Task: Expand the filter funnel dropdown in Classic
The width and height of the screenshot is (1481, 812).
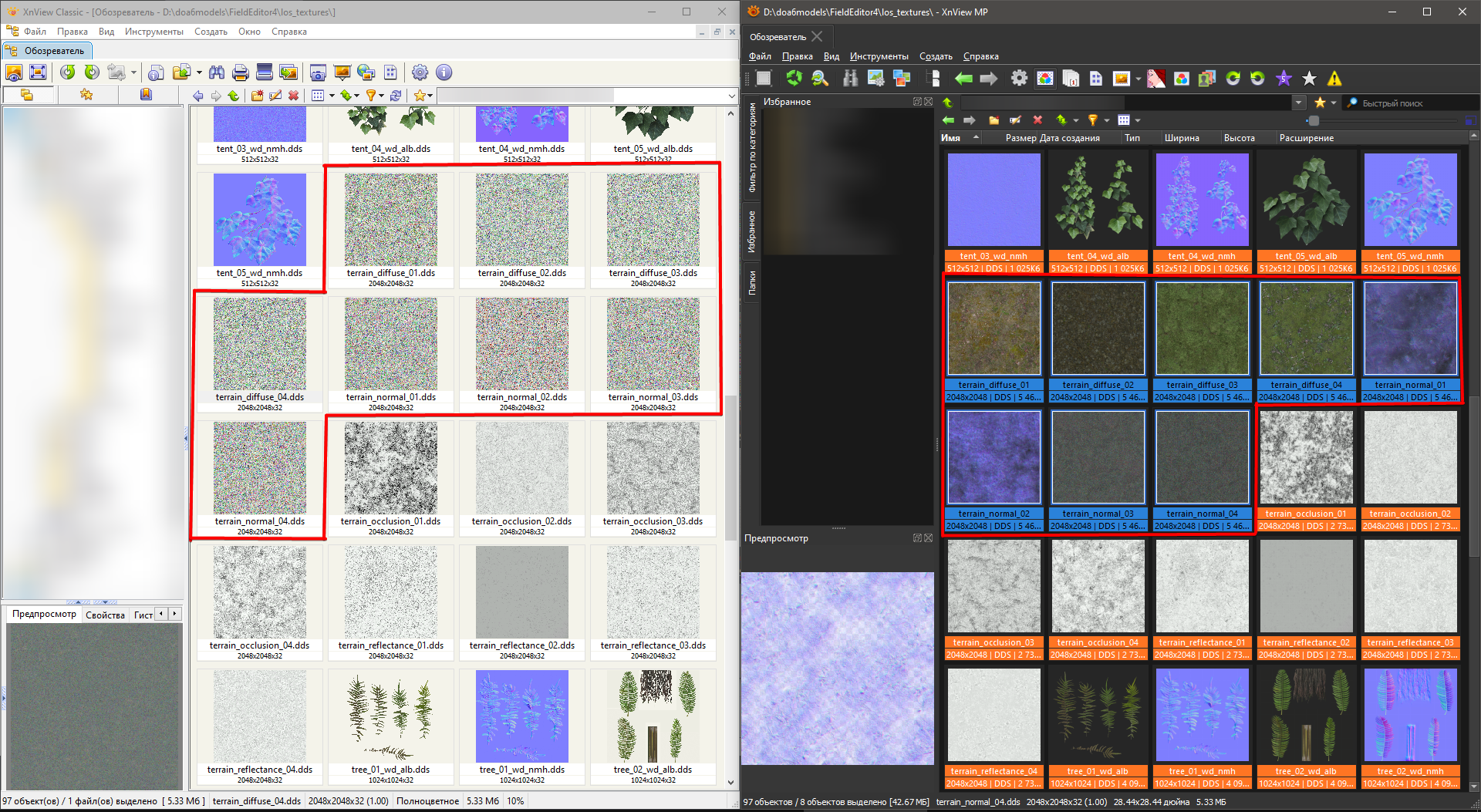Action: pos(381,96)
